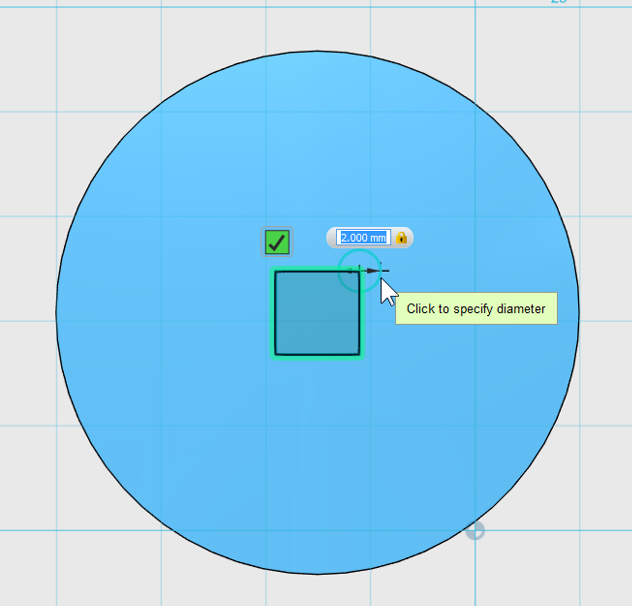Select the highlighted square face
632x606 pixels.
point(317,313)
